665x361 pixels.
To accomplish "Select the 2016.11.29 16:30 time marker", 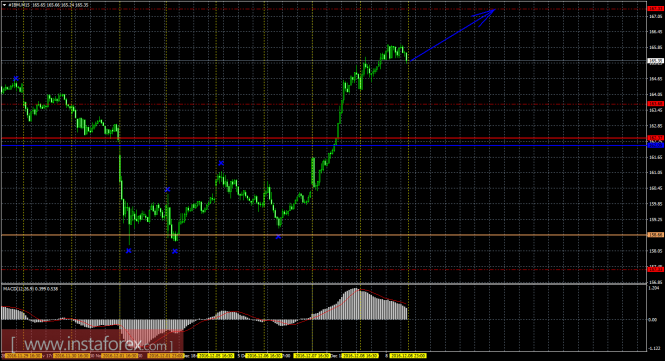I will (x=23, y=355).
